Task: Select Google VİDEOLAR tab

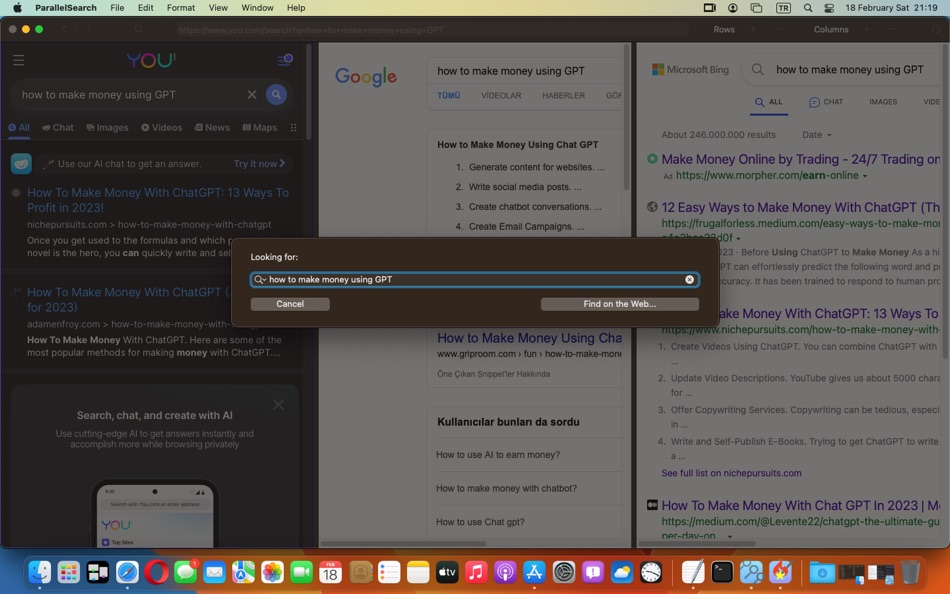Action: [x=501, y=95]
